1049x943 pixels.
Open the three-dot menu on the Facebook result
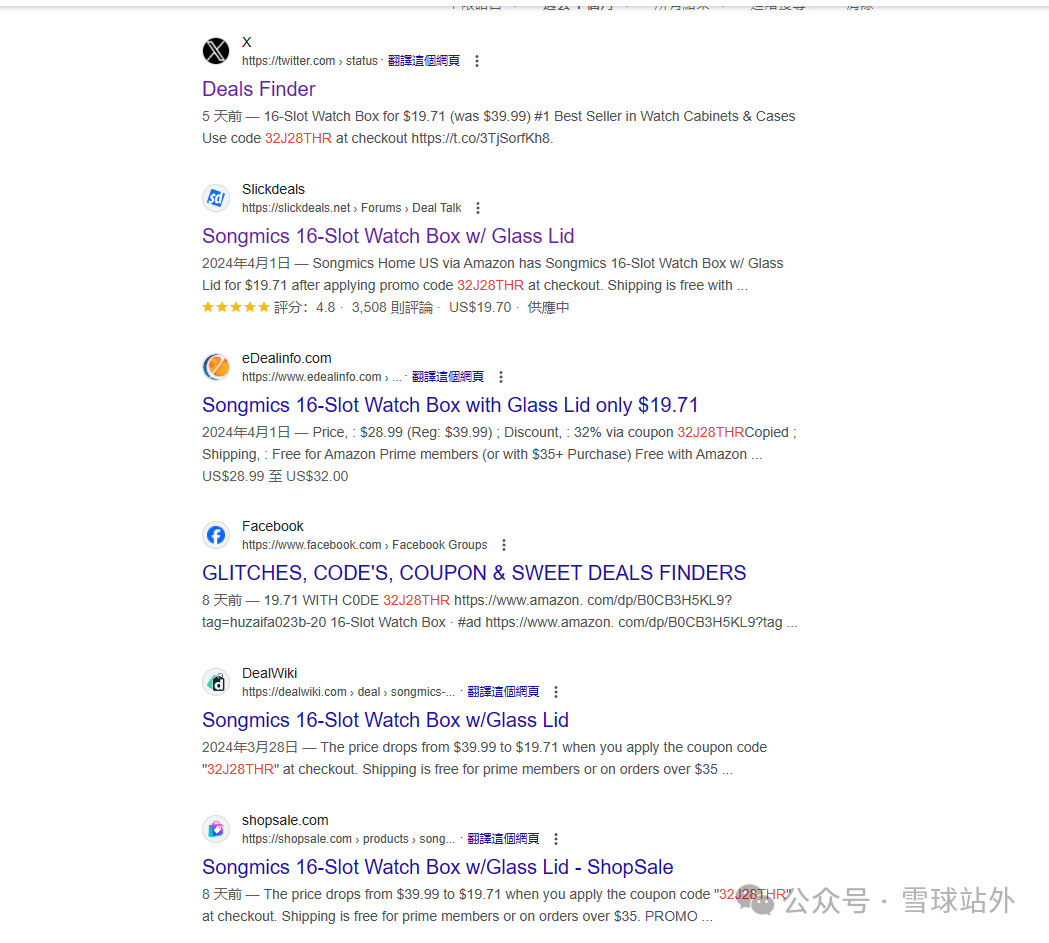(x=504, y=544)
